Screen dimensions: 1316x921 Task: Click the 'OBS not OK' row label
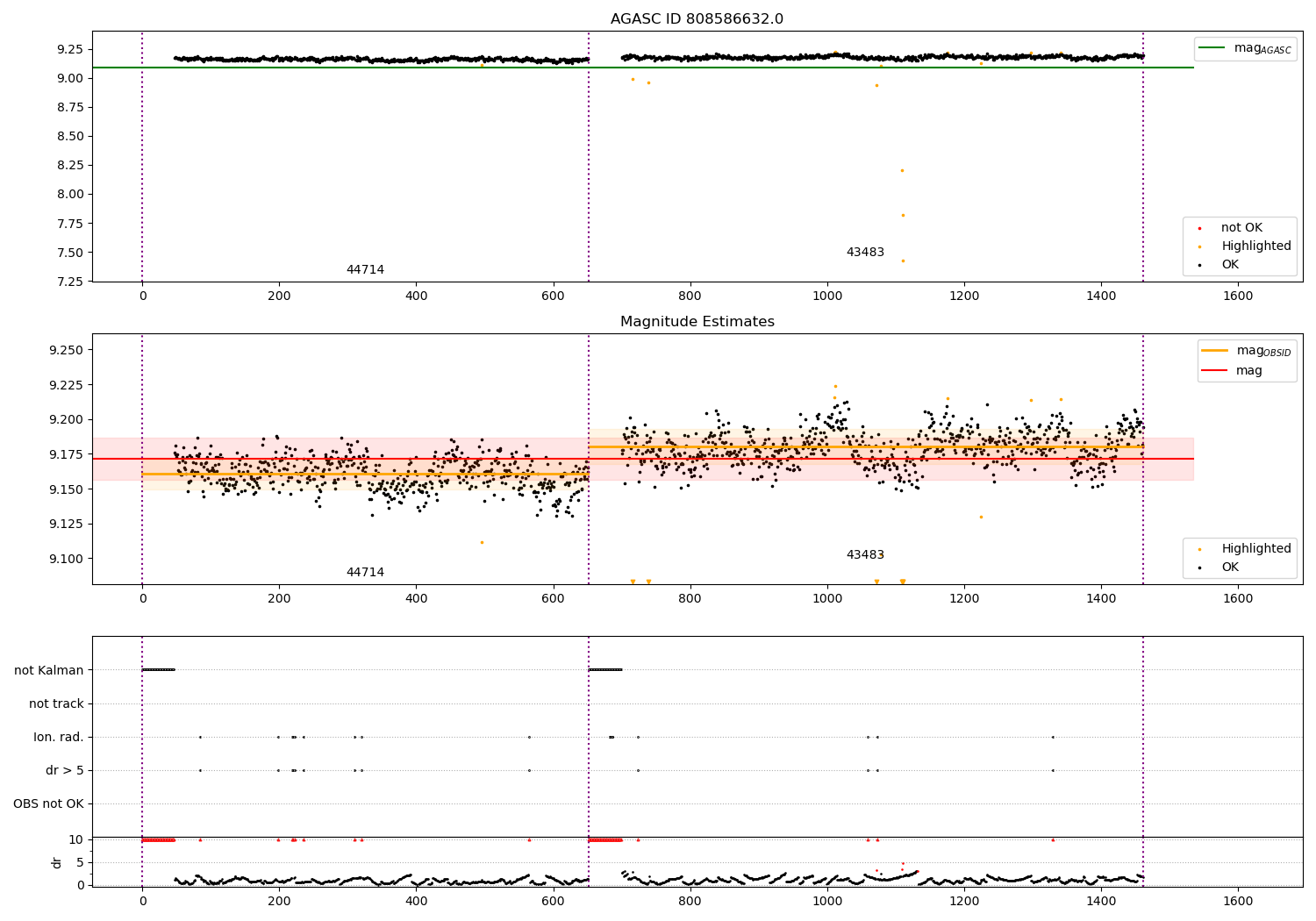[48, 803]
